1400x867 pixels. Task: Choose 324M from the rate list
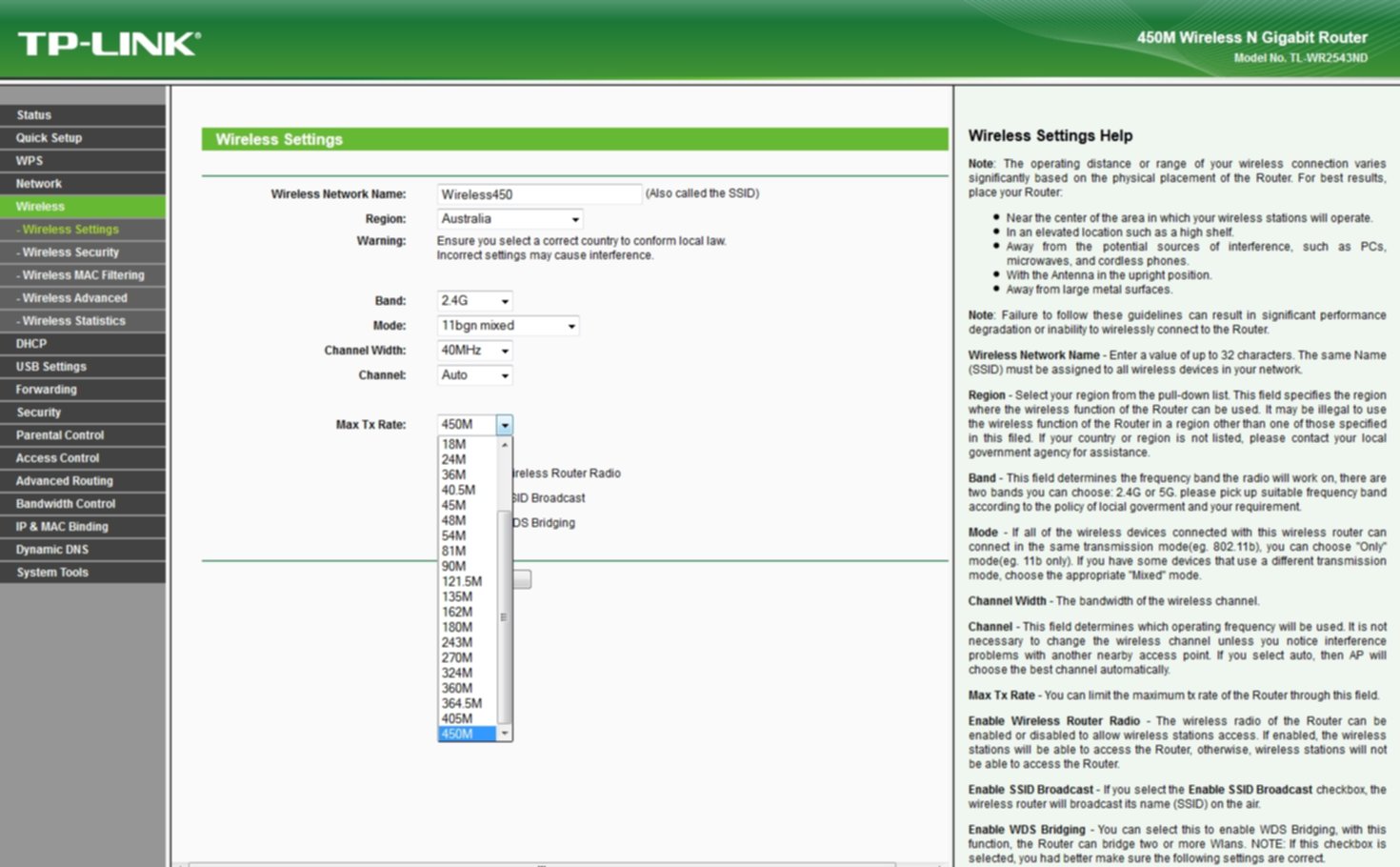pos(468,673)
